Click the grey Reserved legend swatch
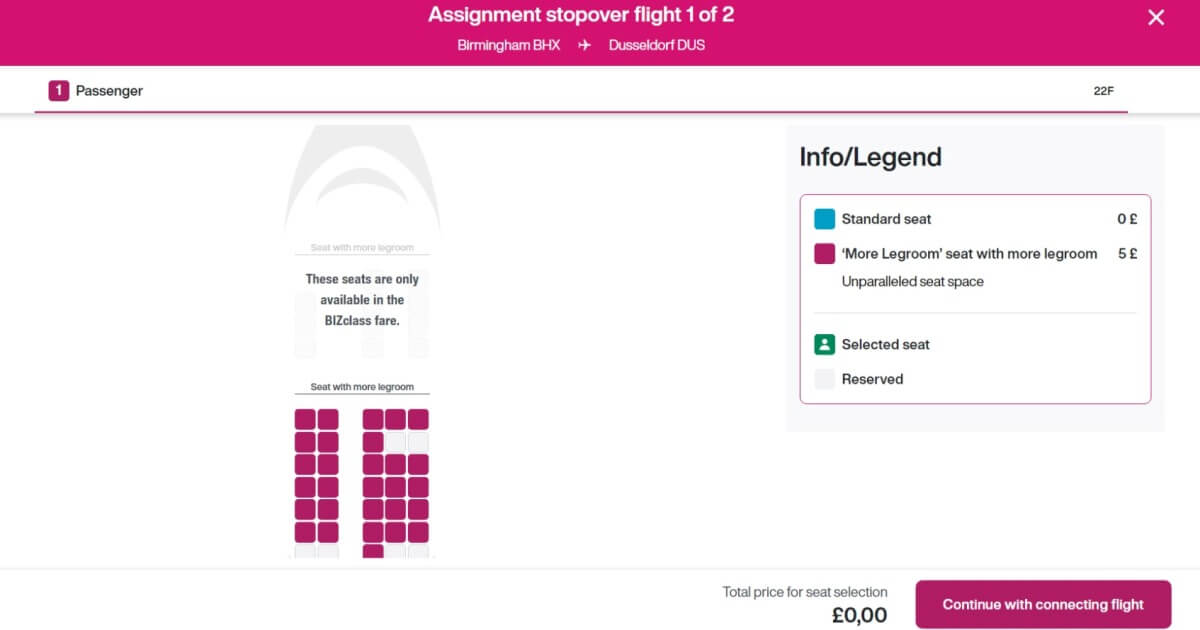1200x630 pixels. pyautogui.click(x=824, y=379)
